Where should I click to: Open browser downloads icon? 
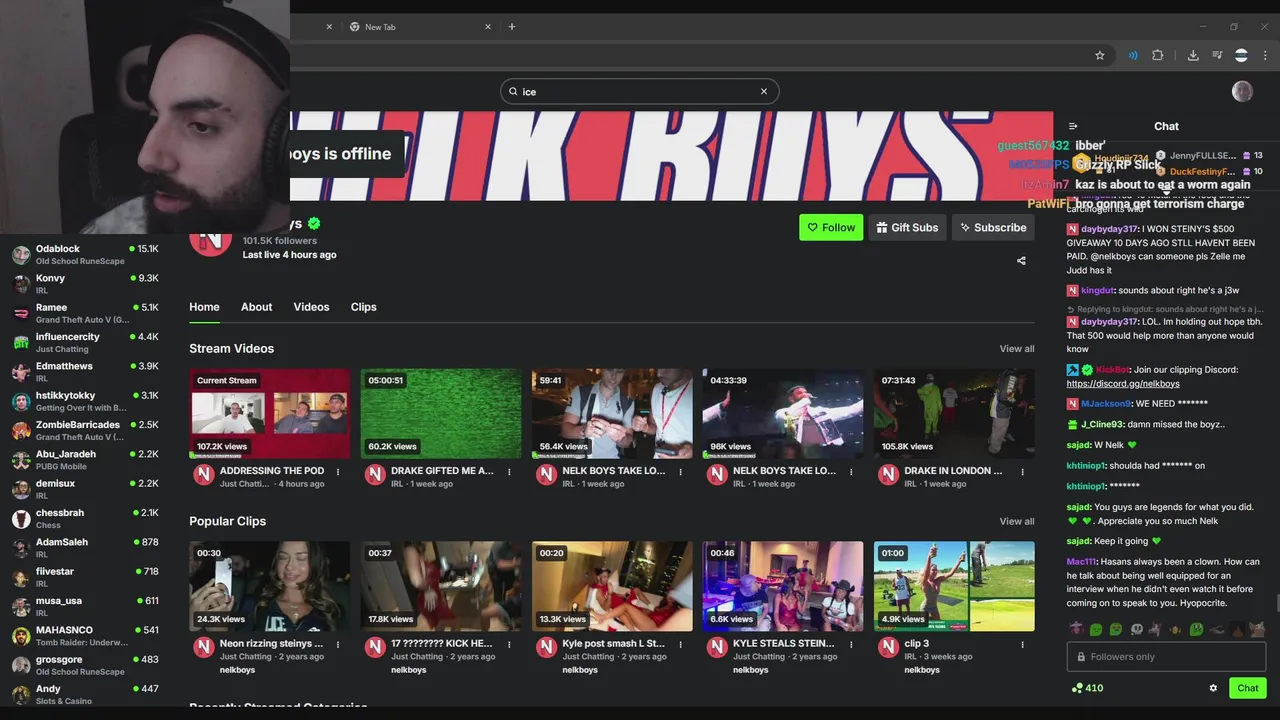[x=1193, y=55]
